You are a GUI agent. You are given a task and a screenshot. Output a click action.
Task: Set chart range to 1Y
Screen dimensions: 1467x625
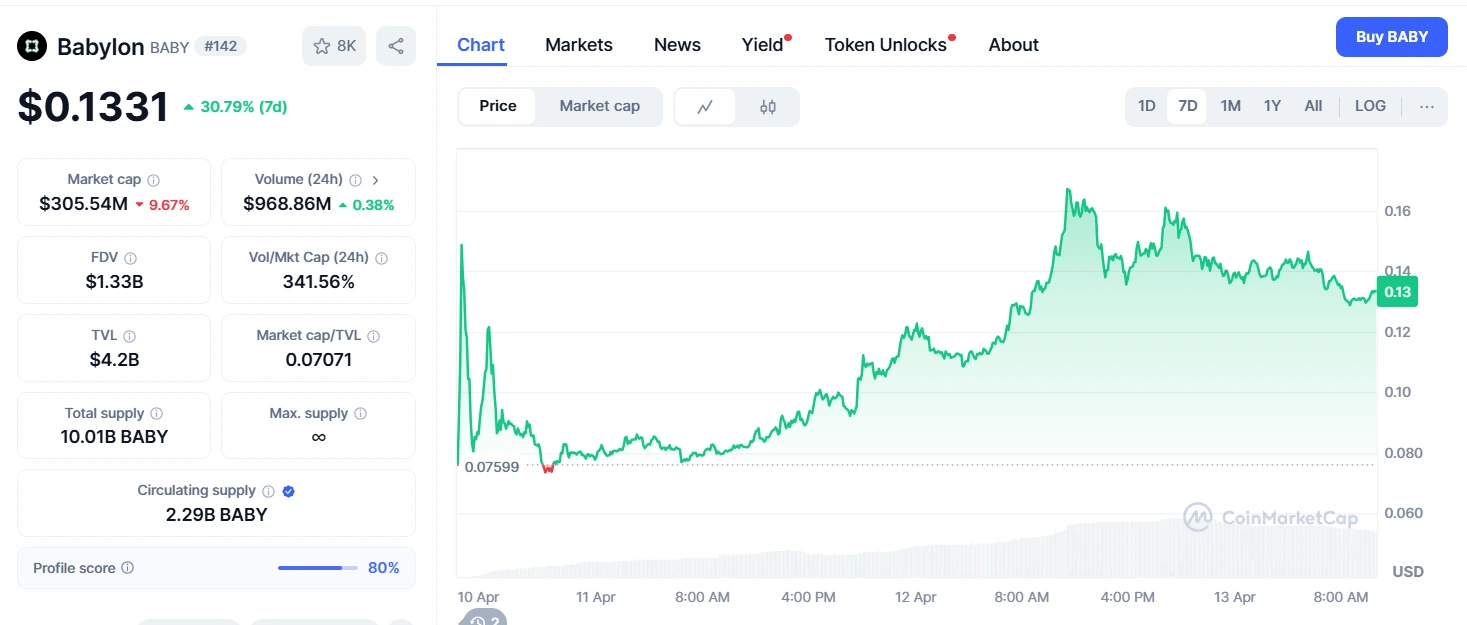[1272, 106]
